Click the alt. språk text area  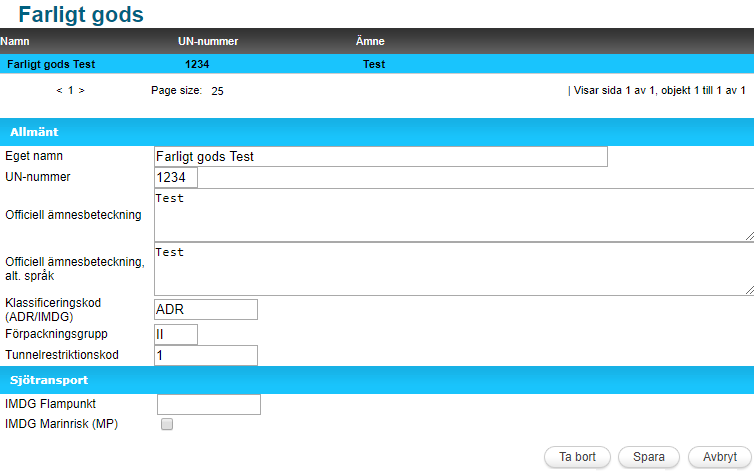[454, 269]
